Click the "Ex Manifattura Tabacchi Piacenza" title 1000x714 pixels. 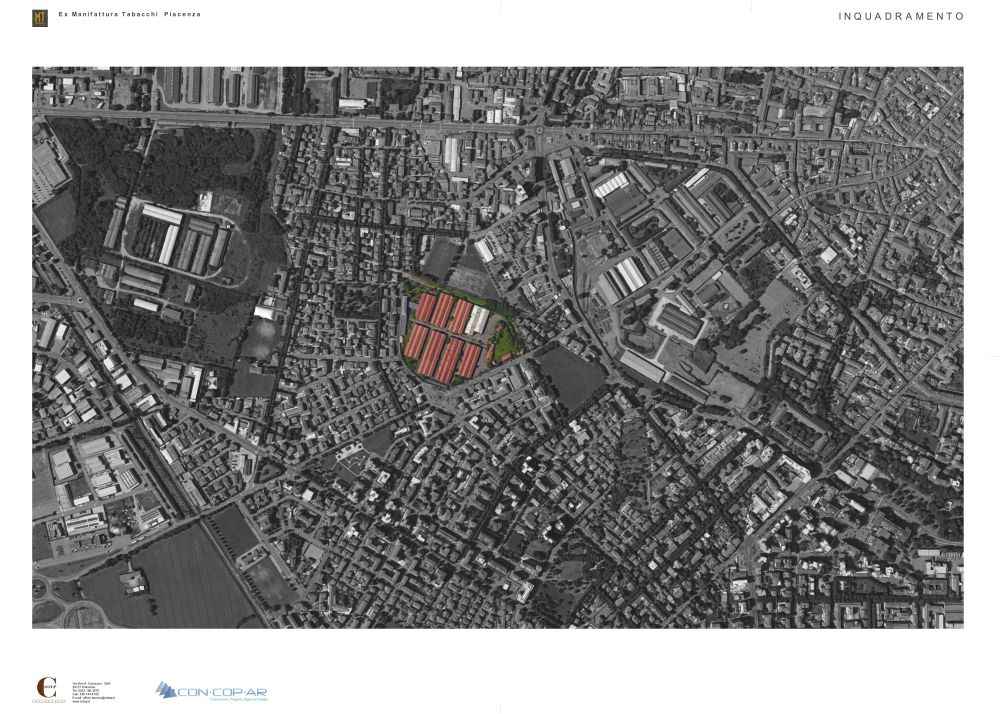point(130,14)
